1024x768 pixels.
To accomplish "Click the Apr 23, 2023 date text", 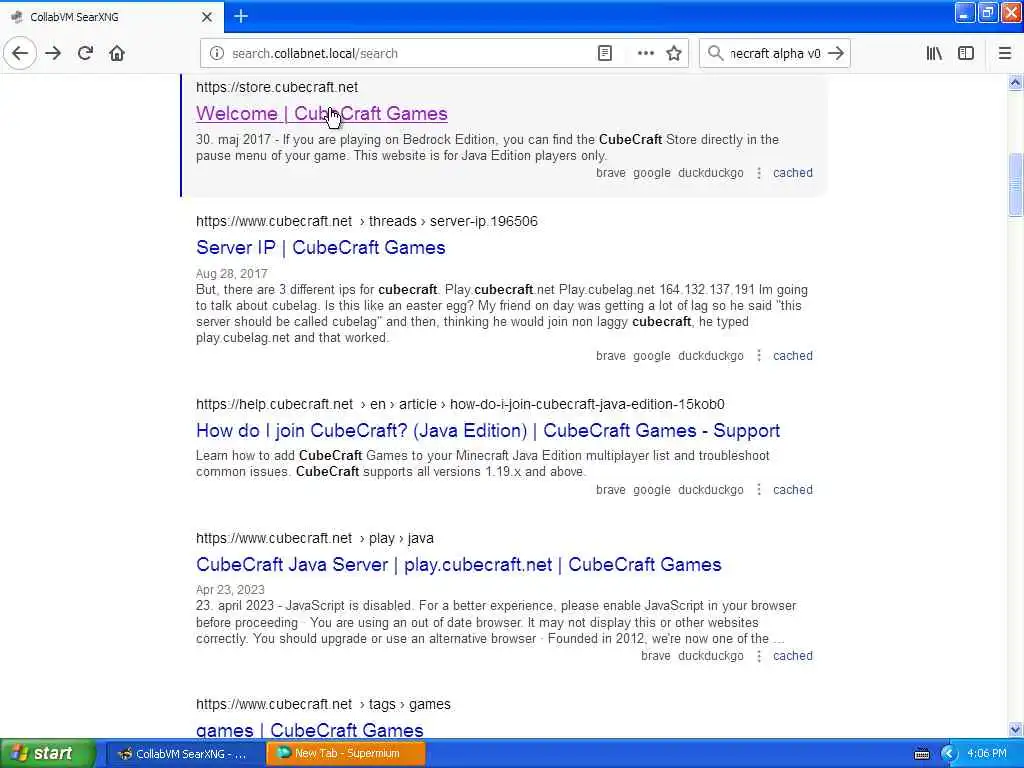I will 230,590.
